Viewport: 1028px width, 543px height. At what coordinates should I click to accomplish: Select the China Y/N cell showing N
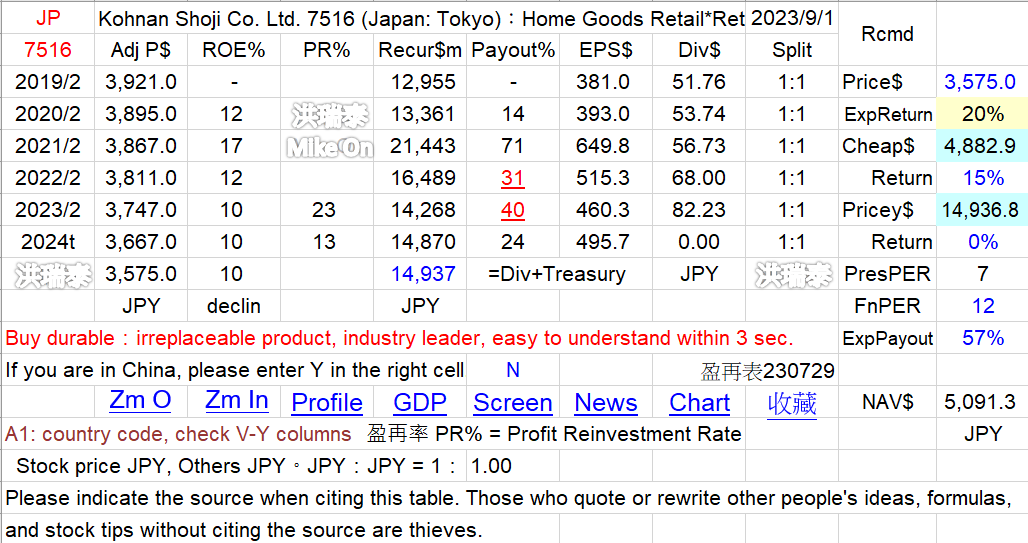click(x=513, y=371)
